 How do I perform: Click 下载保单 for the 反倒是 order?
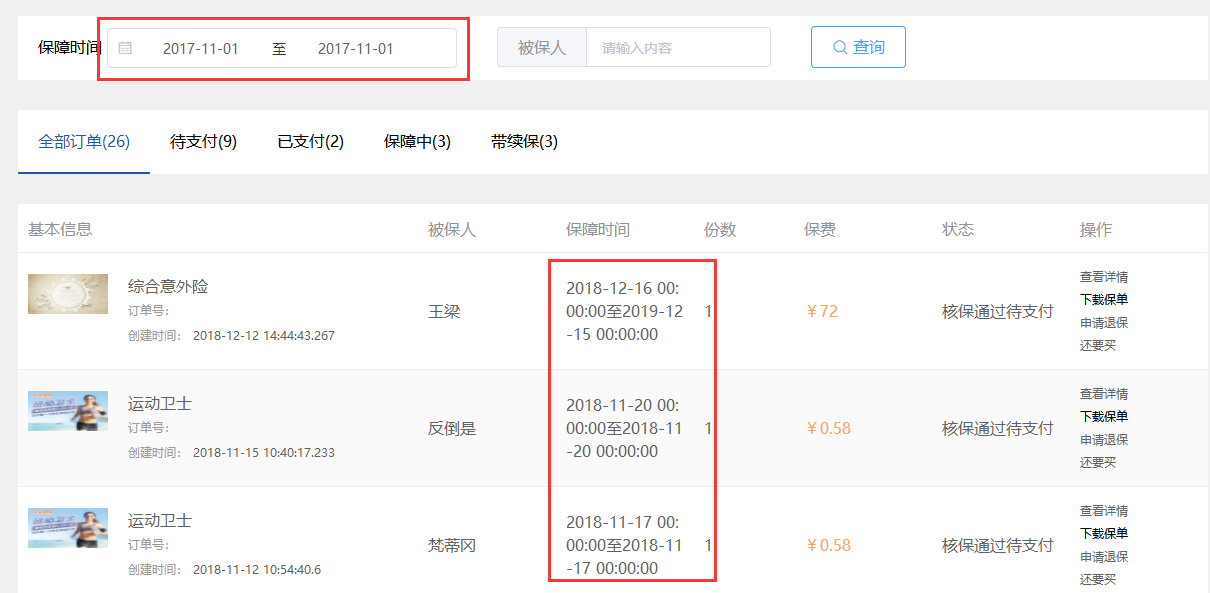[x=1104, y=417]
